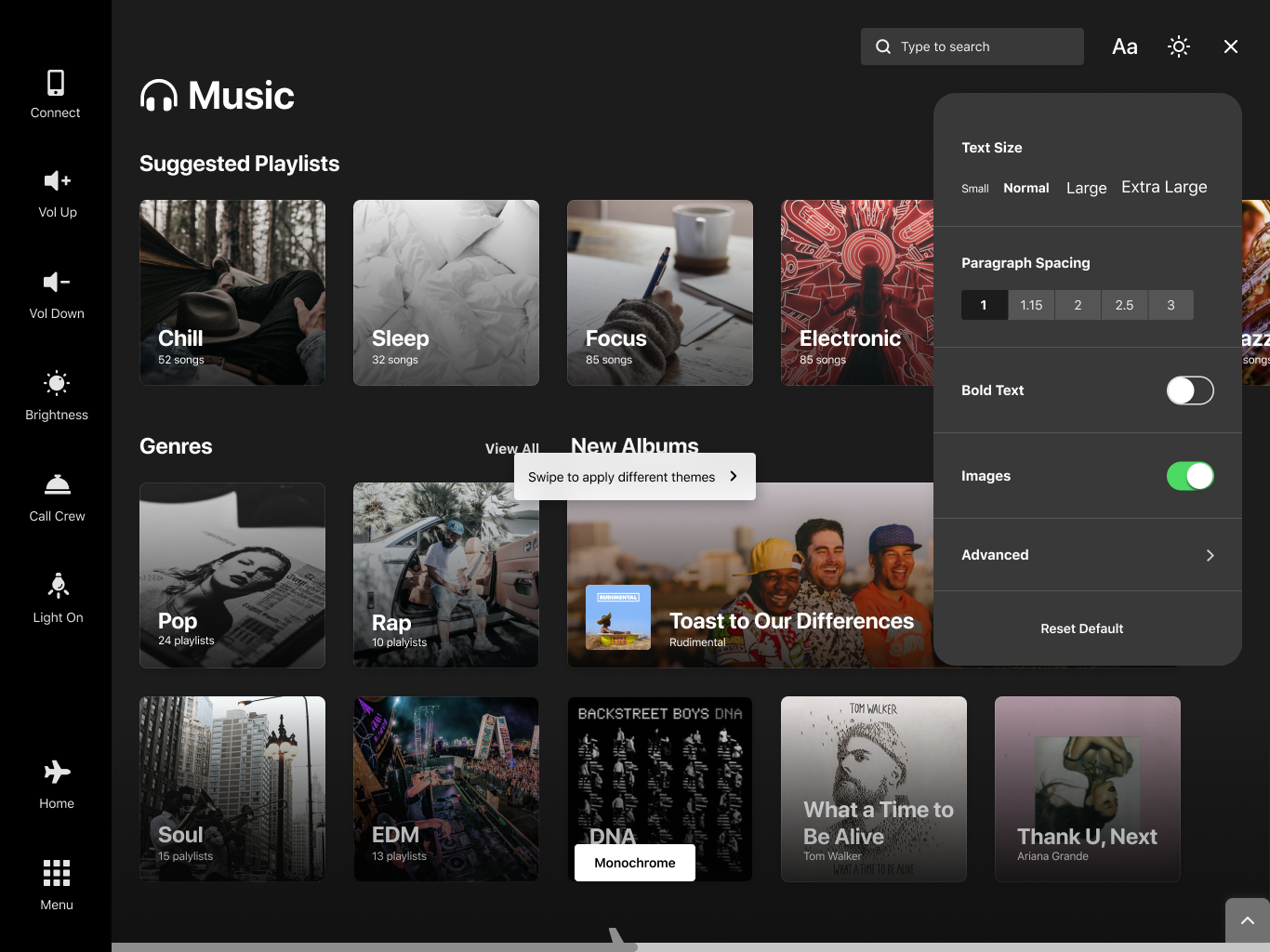Click the Advanced label text

coord(995,555)
